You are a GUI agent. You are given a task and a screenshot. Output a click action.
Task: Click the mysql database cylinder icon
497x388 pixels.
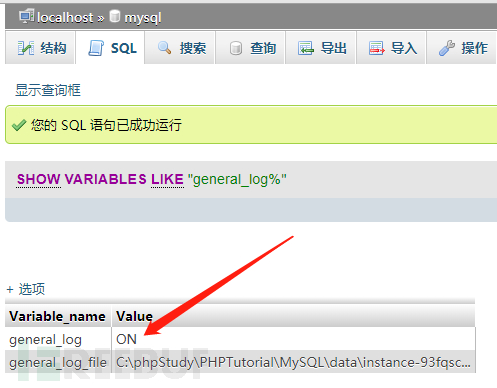point(115,16)
